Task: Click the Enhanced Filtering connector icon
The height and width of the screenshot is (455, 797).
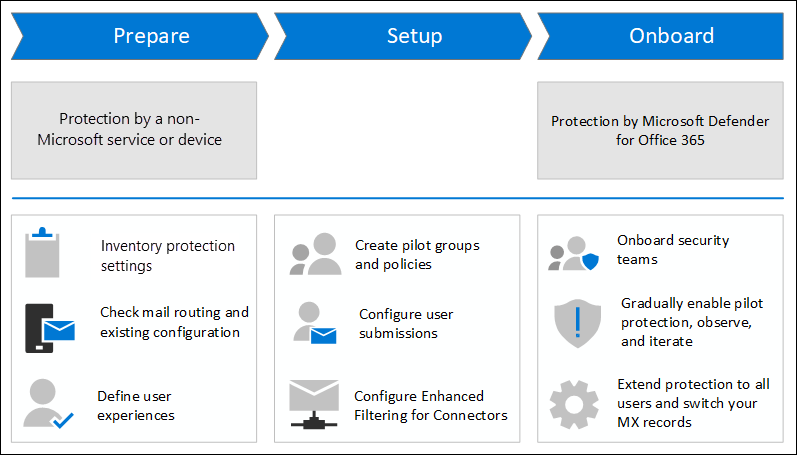Action: click(x=313, y=404)
